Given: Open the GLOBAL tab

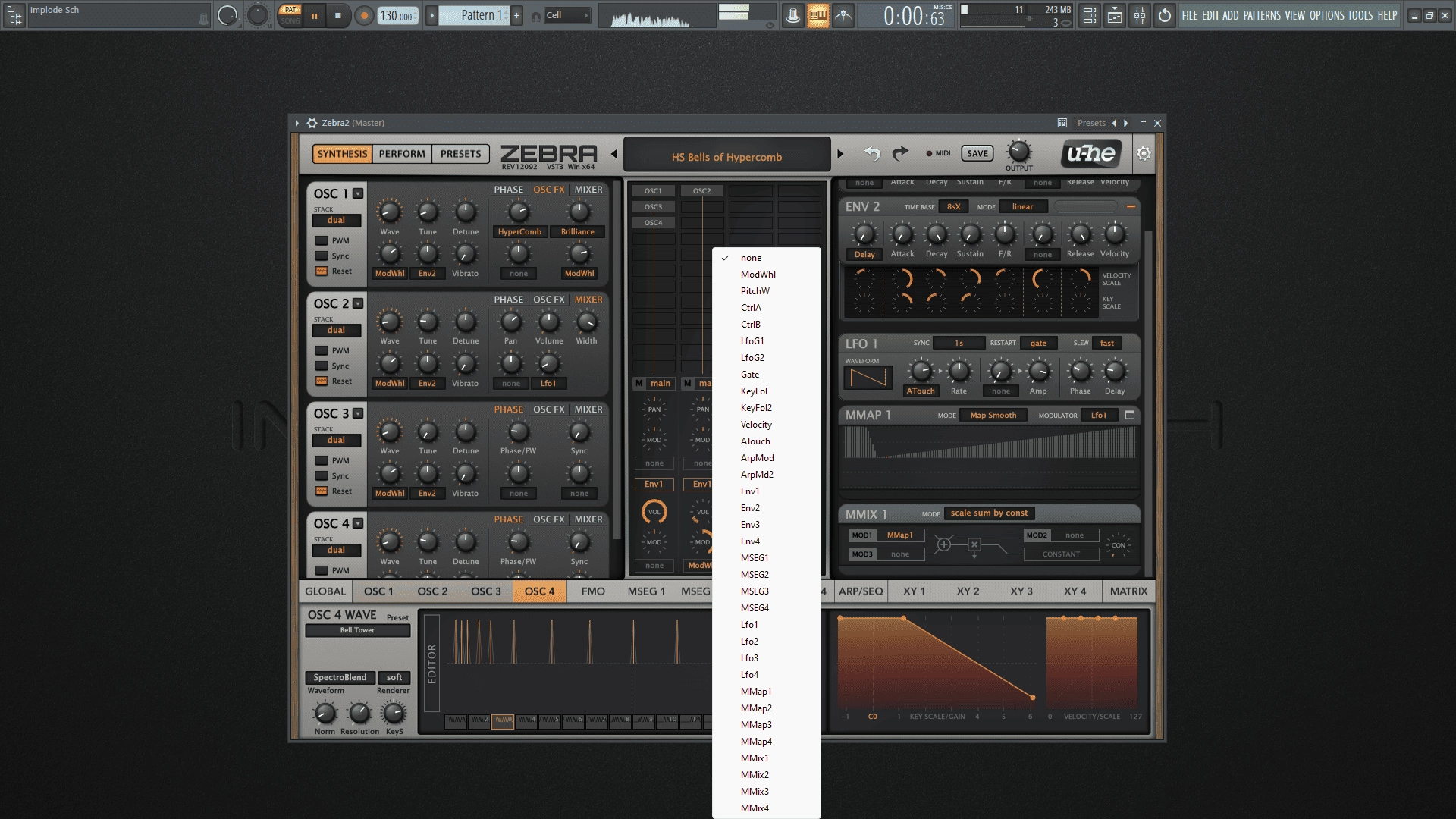Looking at the screenshot, I should pyautogui.click(x=325, y=591).
